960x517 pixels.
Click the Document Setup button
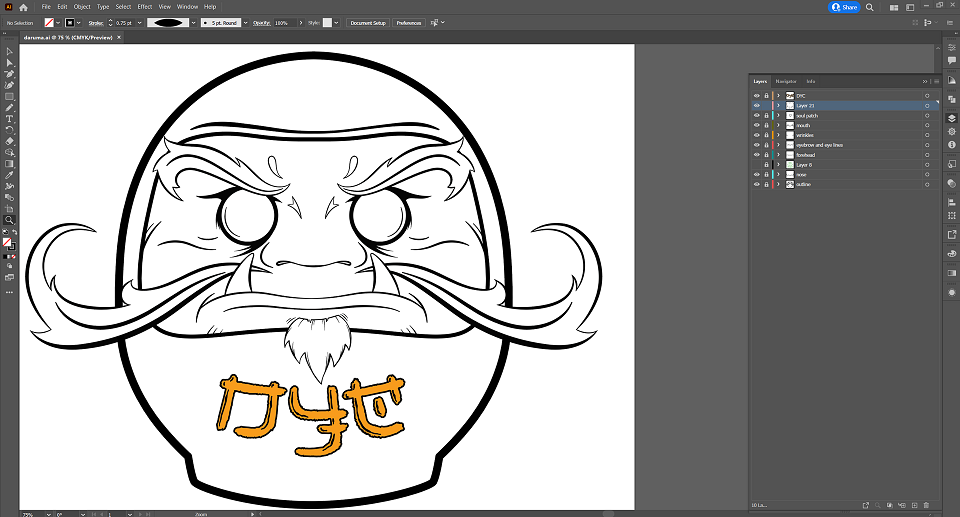[368, 23]
